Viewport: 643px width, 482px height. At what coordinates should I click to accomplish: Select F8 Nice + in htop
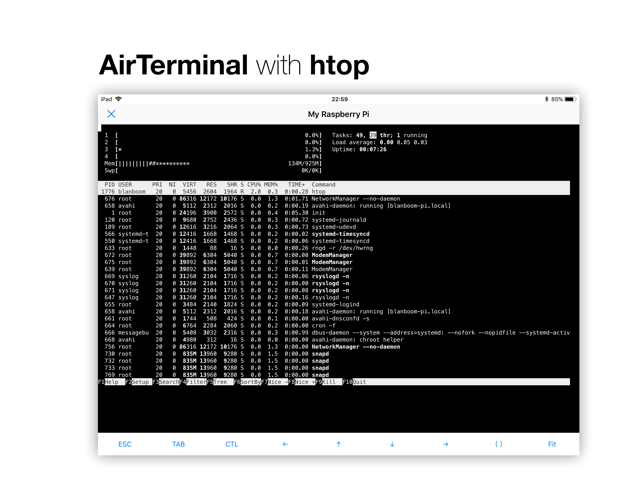click(x=302, y=381)
